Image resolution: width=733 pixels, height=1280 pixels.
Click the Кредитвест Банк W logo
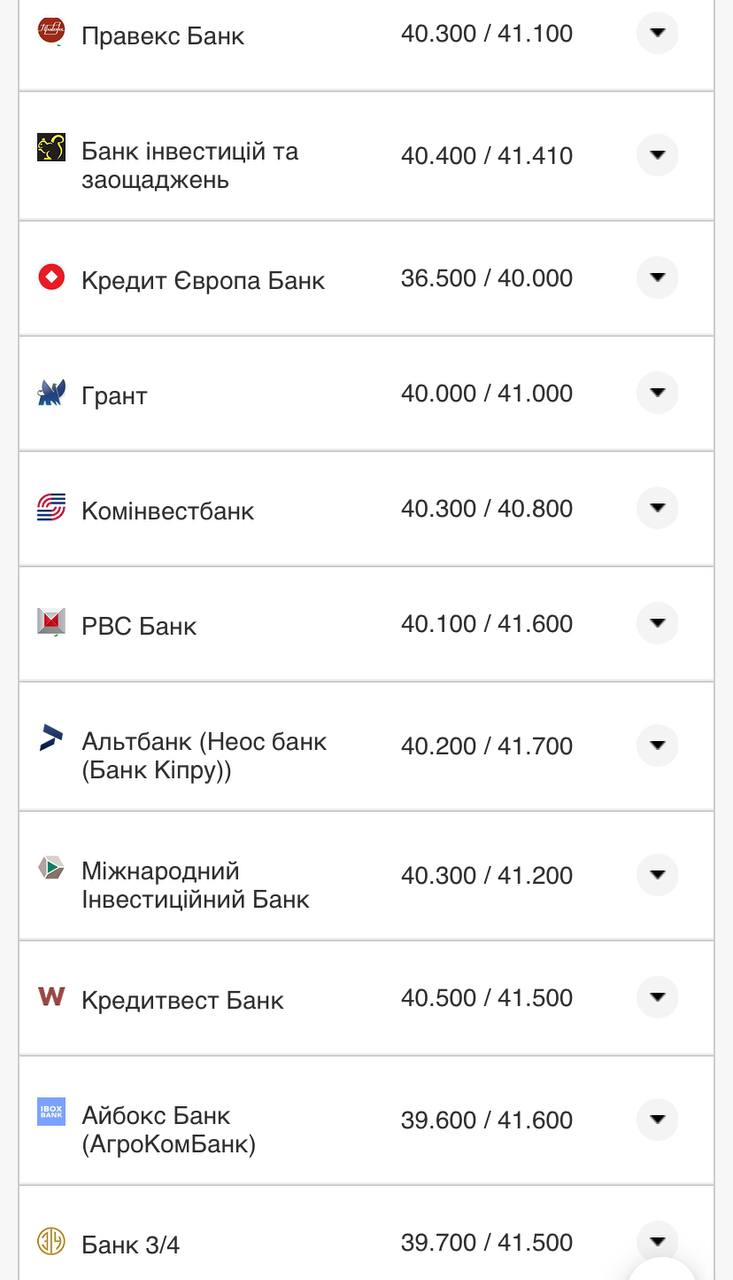[x=51, y=996]
